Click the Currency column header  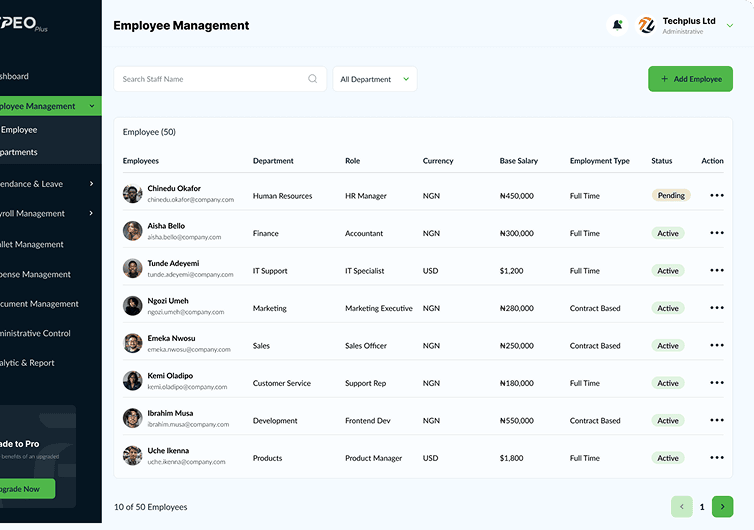438,161
